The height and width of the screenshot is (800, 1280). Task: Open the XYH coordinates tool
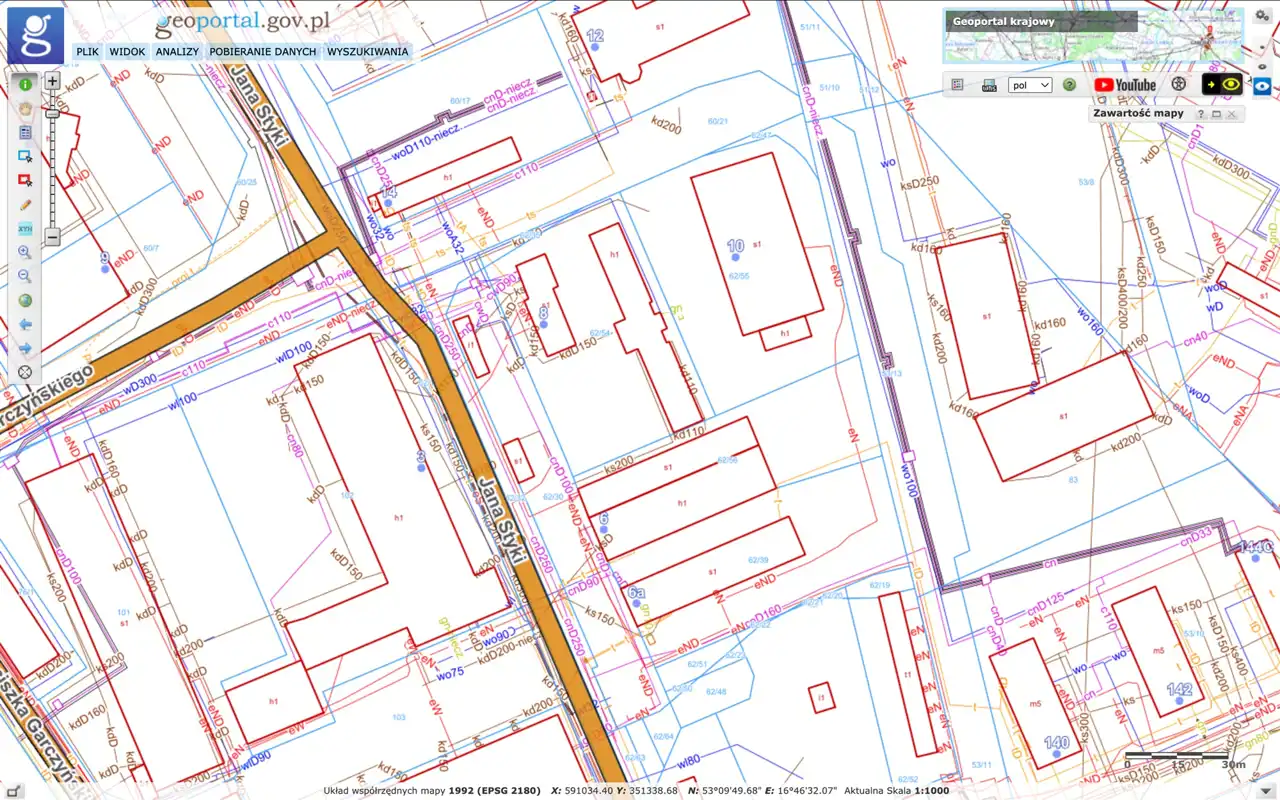(25, 228)
